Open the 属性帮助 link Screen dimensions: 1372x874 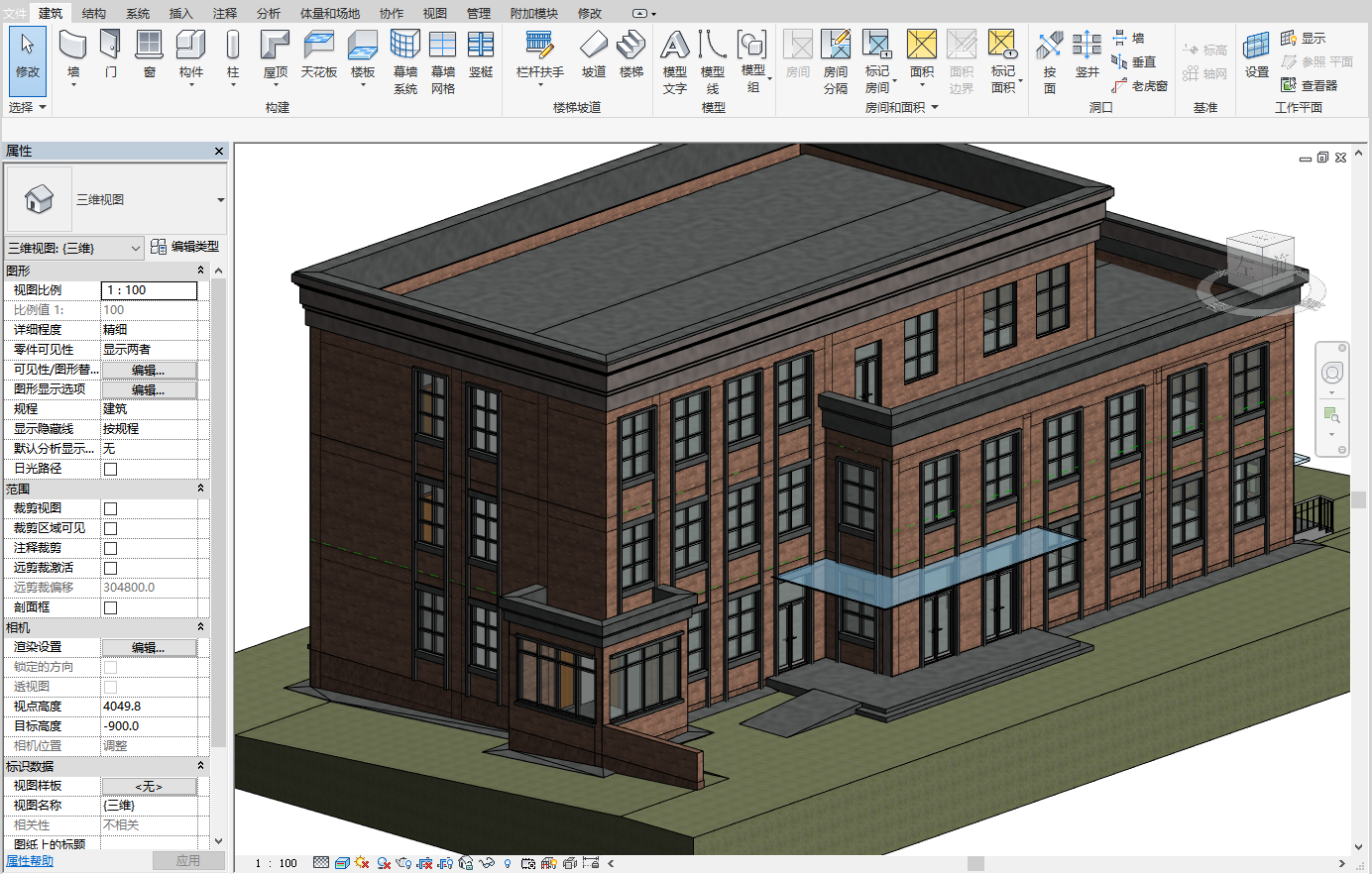pyautogui.click(x=30, y=861)
